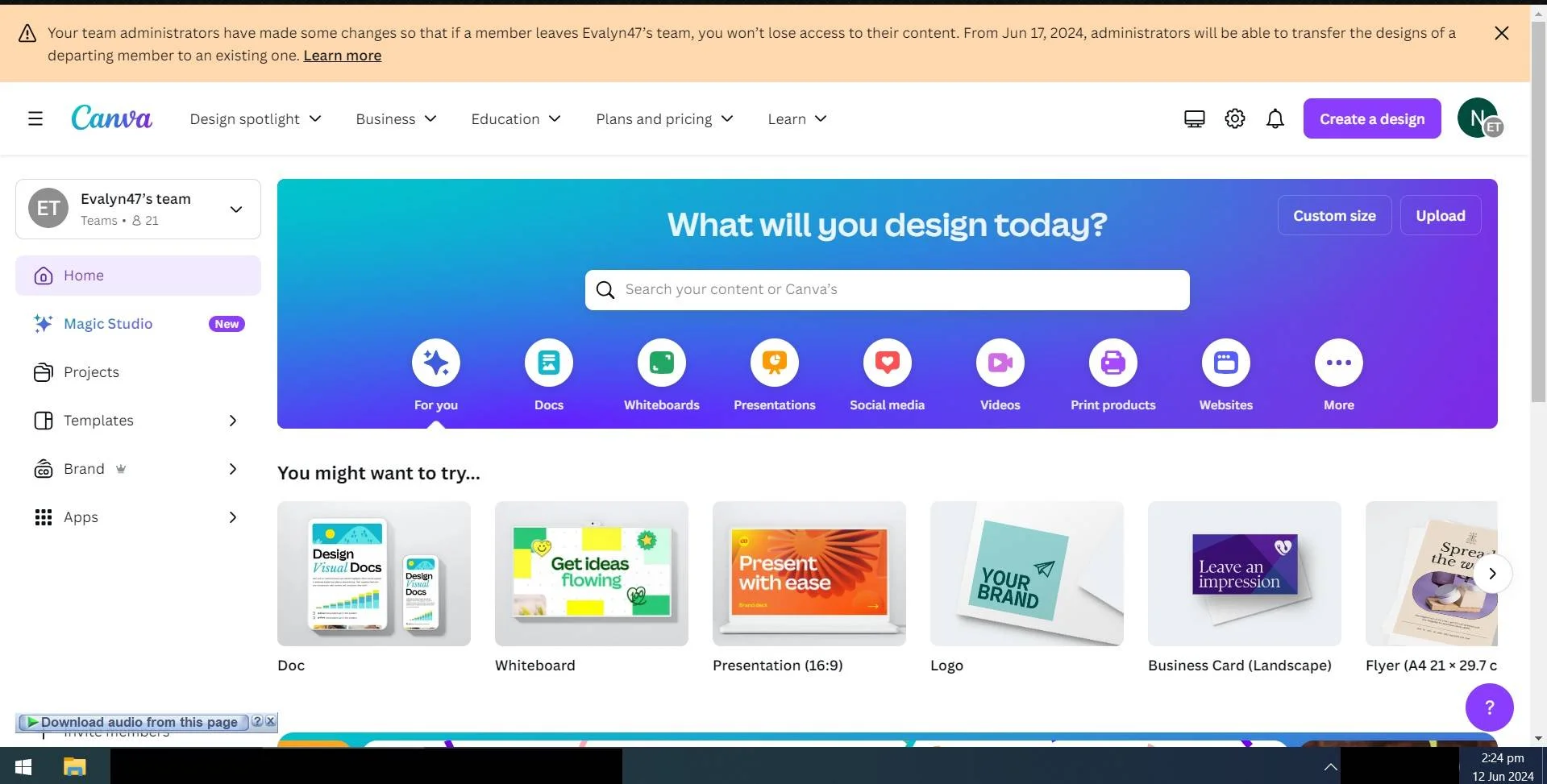The image size is (1547, 784).
Task: Open the desktop app monitor icon
Action: [1194, 119]
